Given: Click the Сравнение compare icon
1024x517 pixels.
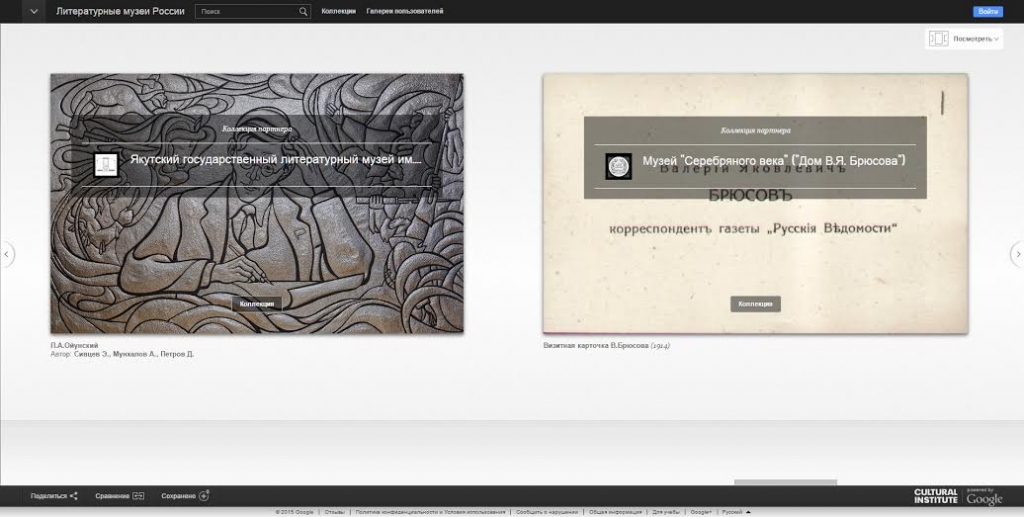Looking at the screenshot, I should click(138, 496).
